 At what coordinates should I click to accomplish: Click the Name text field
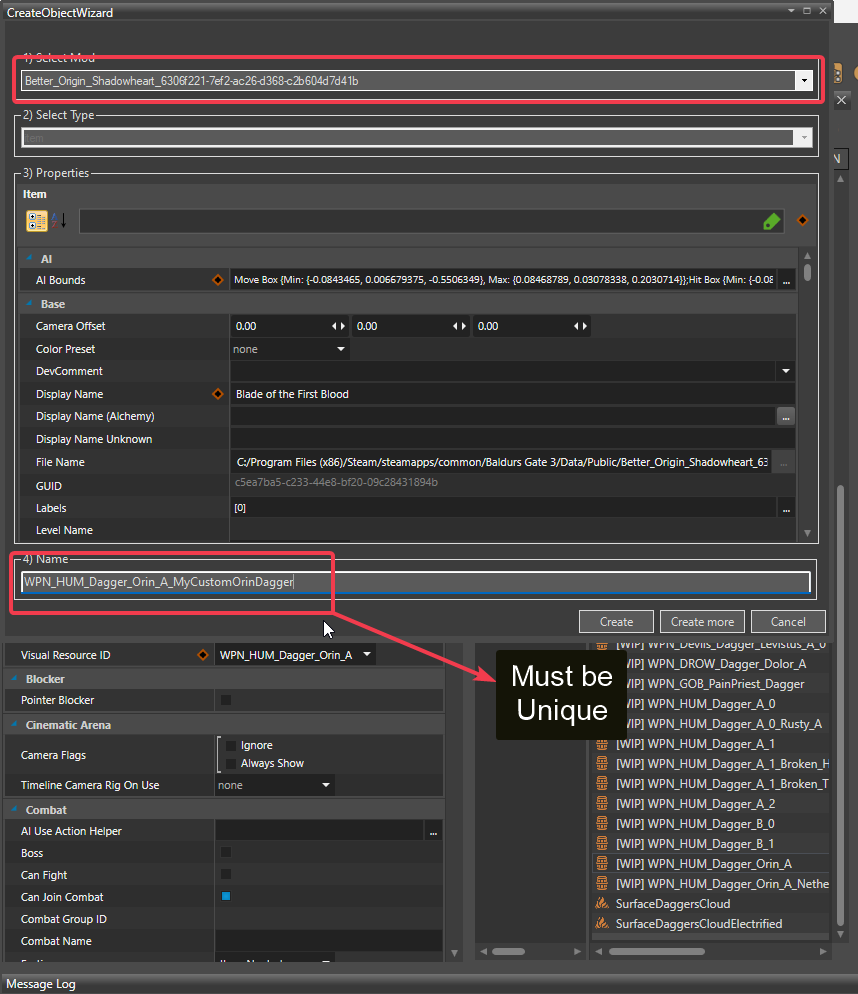pos(415,582)
